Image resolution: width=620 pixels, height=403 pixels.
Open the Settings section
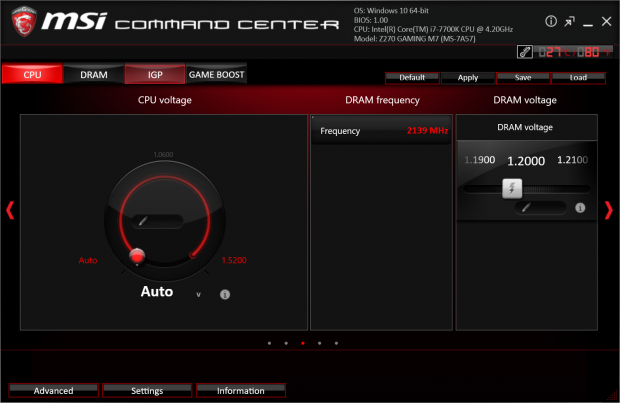pyautogui.click(x=147, y=390)
